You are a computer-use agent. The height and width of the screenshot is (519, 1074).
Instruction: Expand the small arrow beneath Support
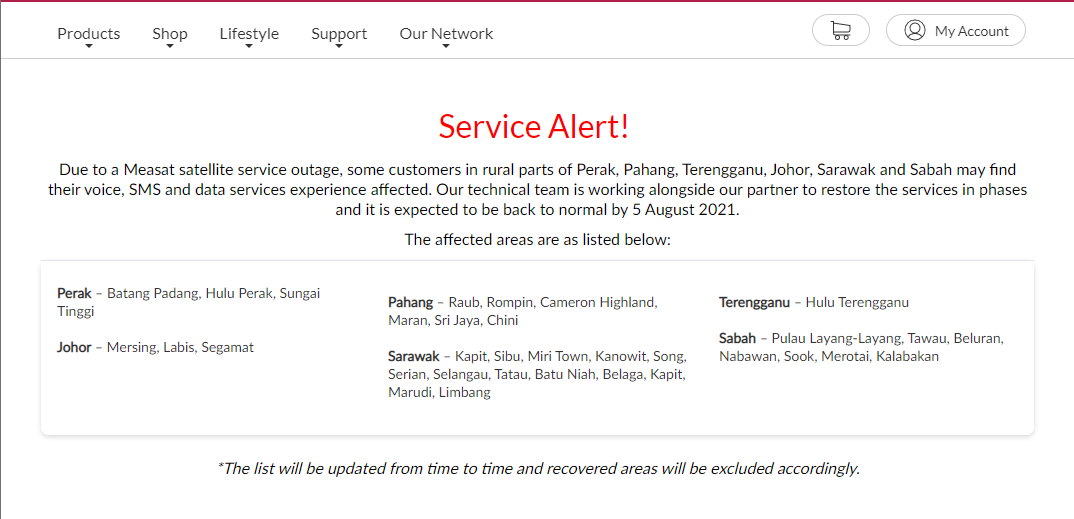(x=339, y=46)
